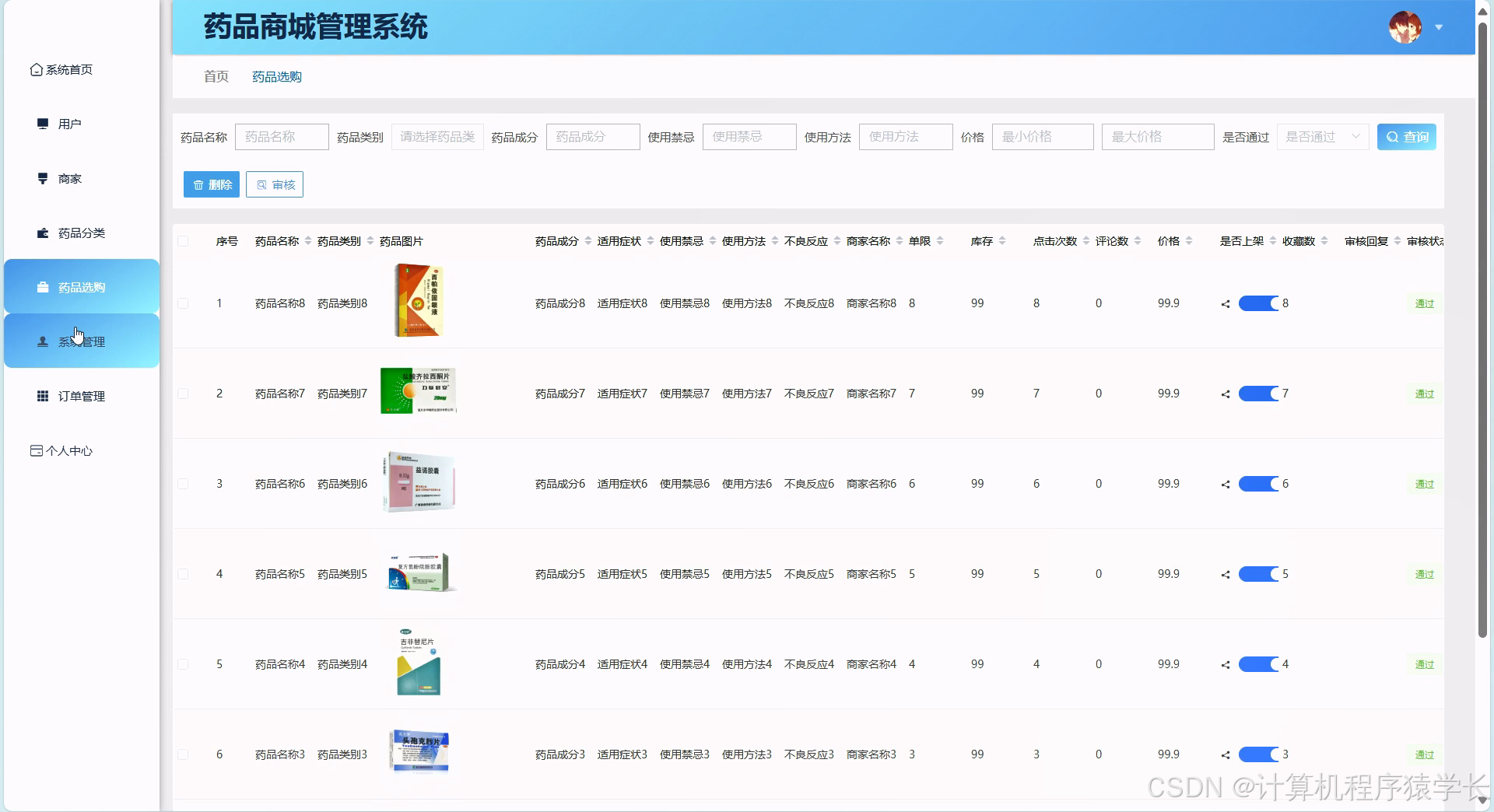Select the 系统首页 home icon in sidebar
This screenshot has height=812, width=1494.
[36, 68]
